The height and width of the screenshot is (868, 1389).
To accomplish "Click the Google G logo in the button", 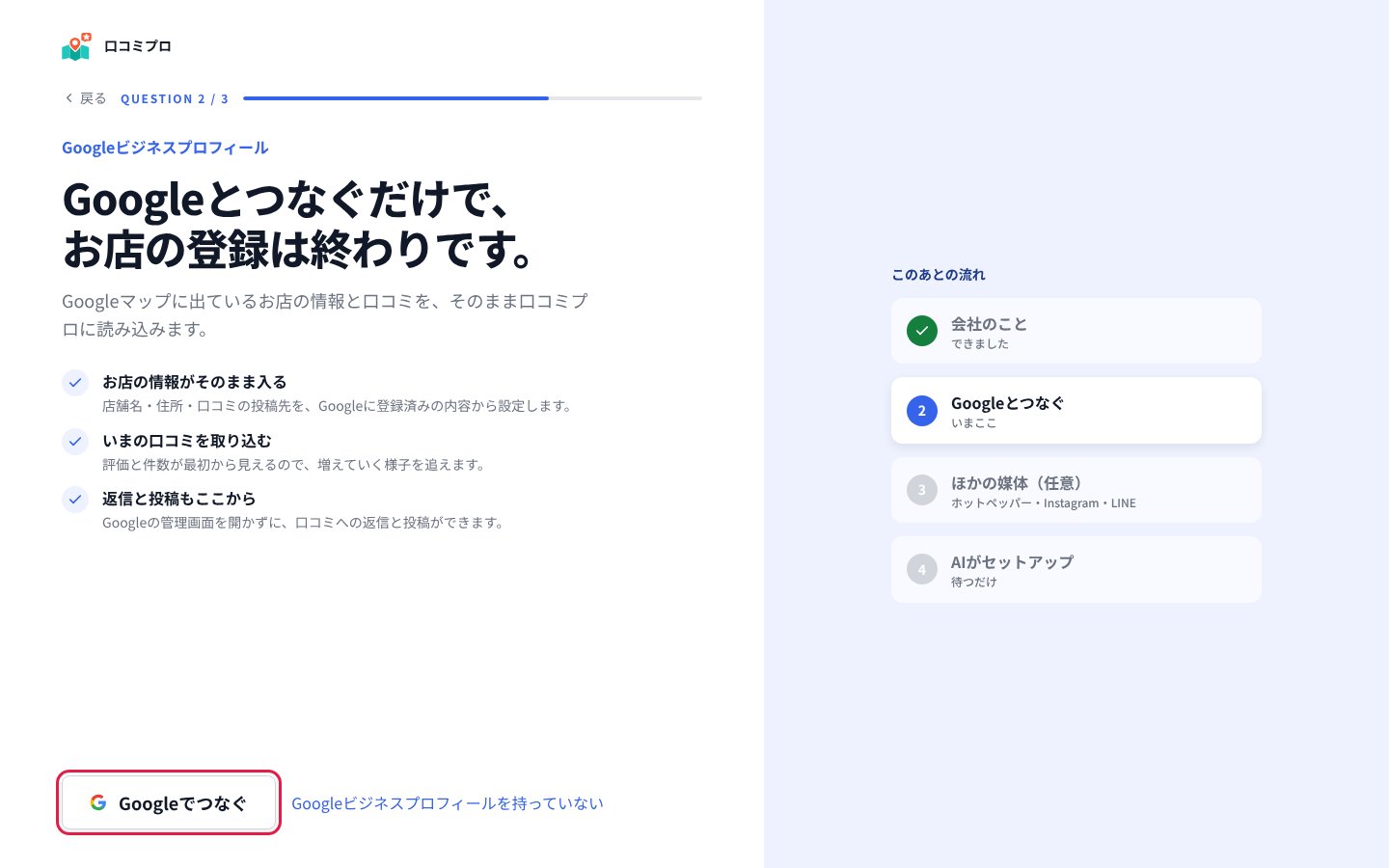I will pyautogui.click(x=98, y=802).
